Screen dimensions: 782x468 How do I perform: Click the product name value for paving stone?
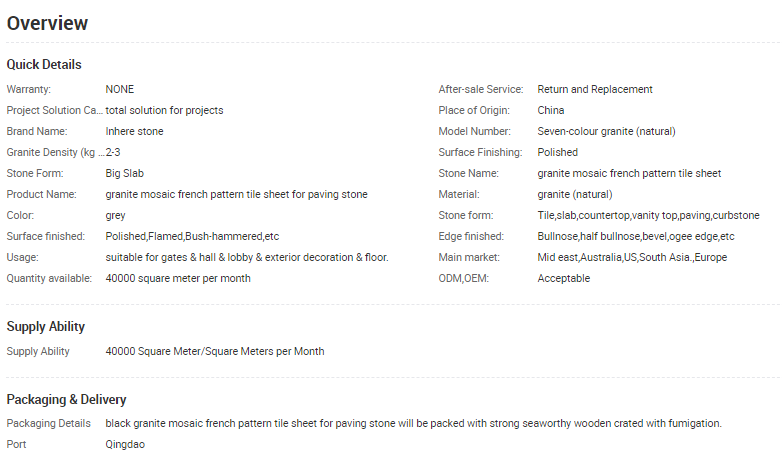(236, 194)
